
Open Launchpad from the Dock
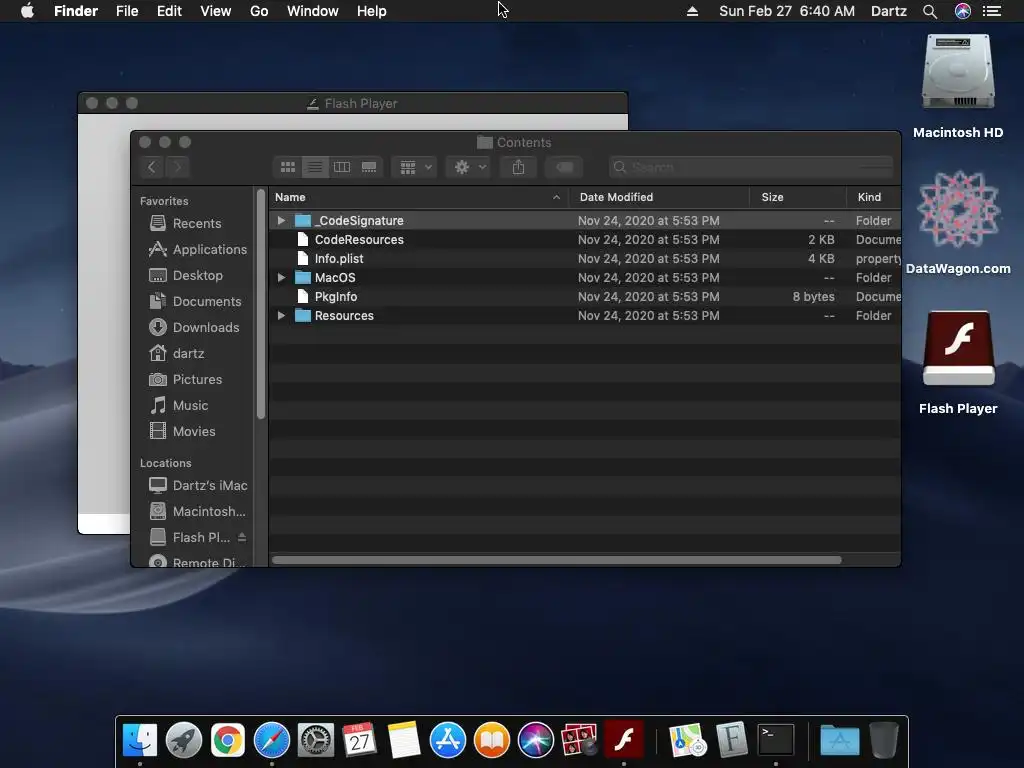click(184, 741)
